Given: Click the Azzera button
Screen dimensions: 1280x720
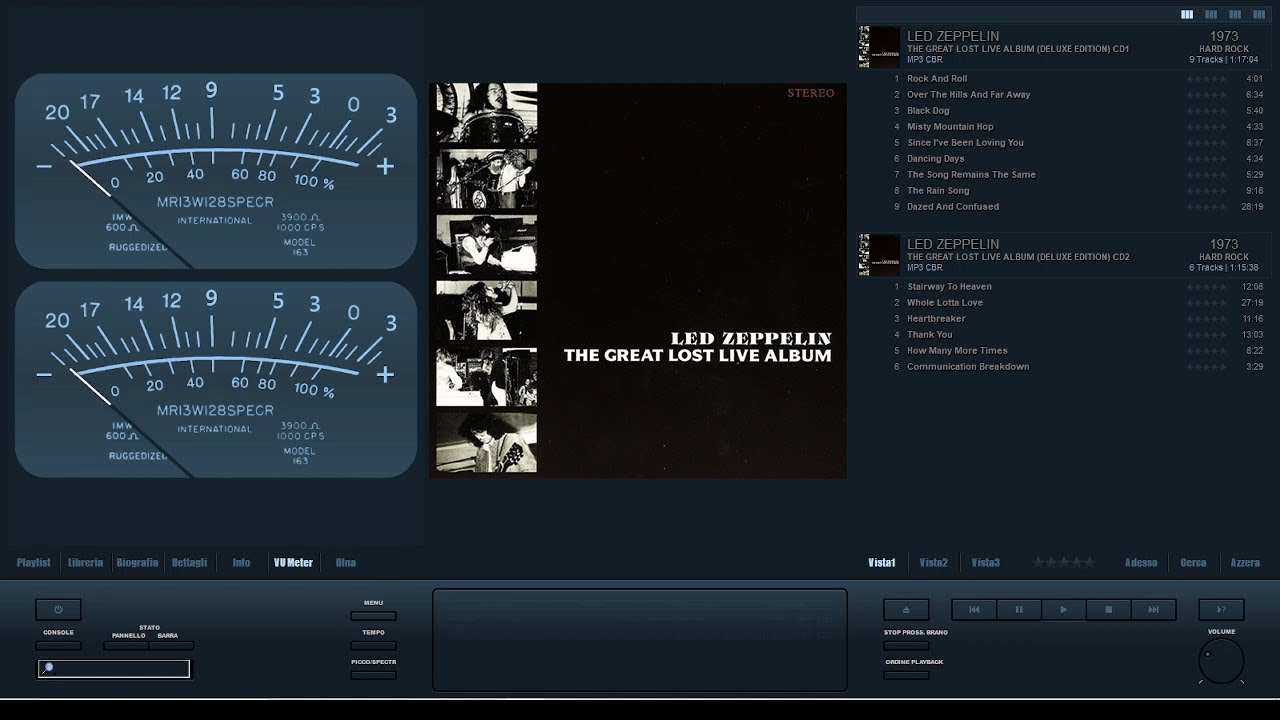Looking at the screenshot, I should tap(1245, 563).
